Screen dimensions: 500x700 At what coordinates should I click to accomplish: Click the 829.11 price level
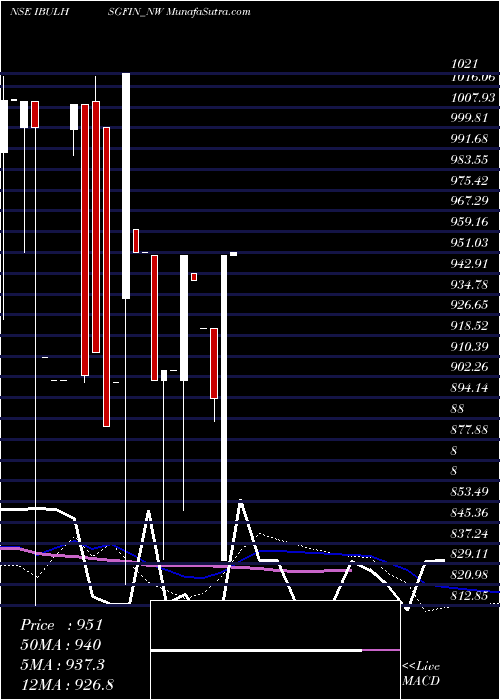click(469, 554)
